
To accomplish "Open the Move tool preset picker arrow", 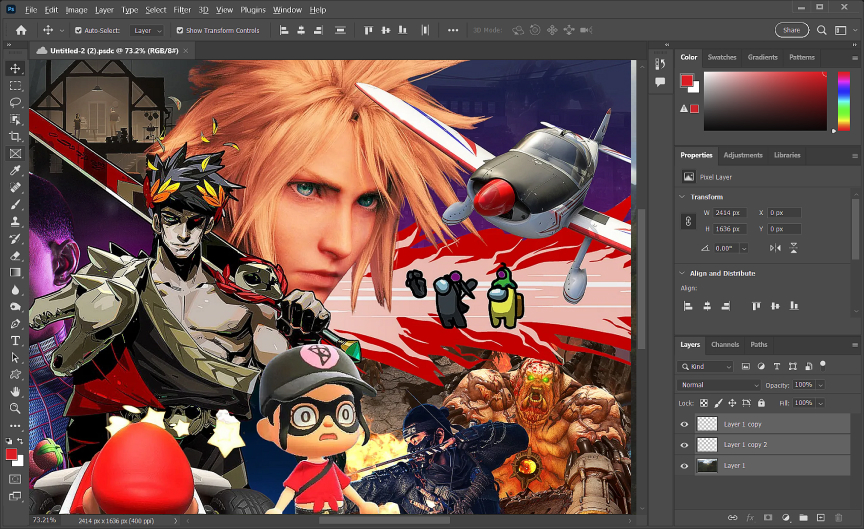I will (62, 31).
